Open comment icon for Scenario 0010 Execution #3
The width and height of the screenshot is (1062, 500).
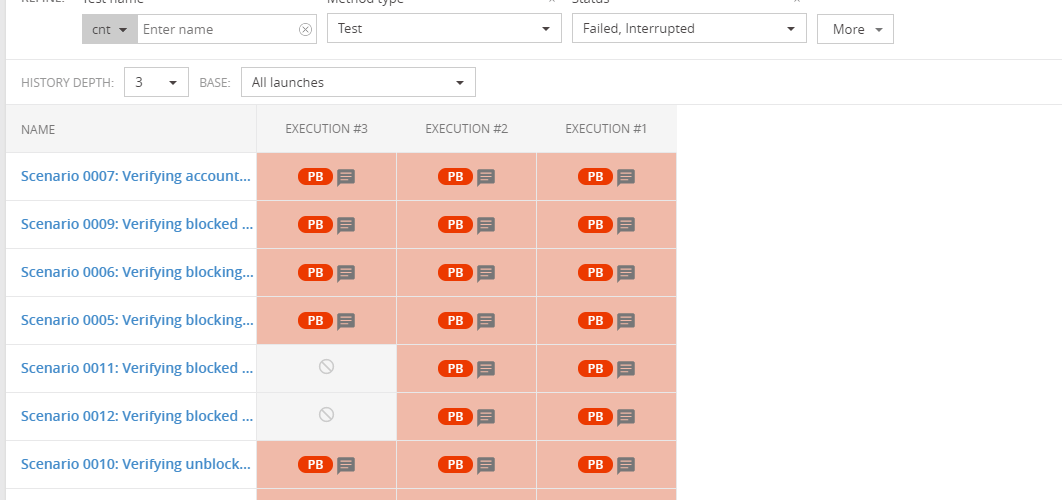(x=346, y=466)
